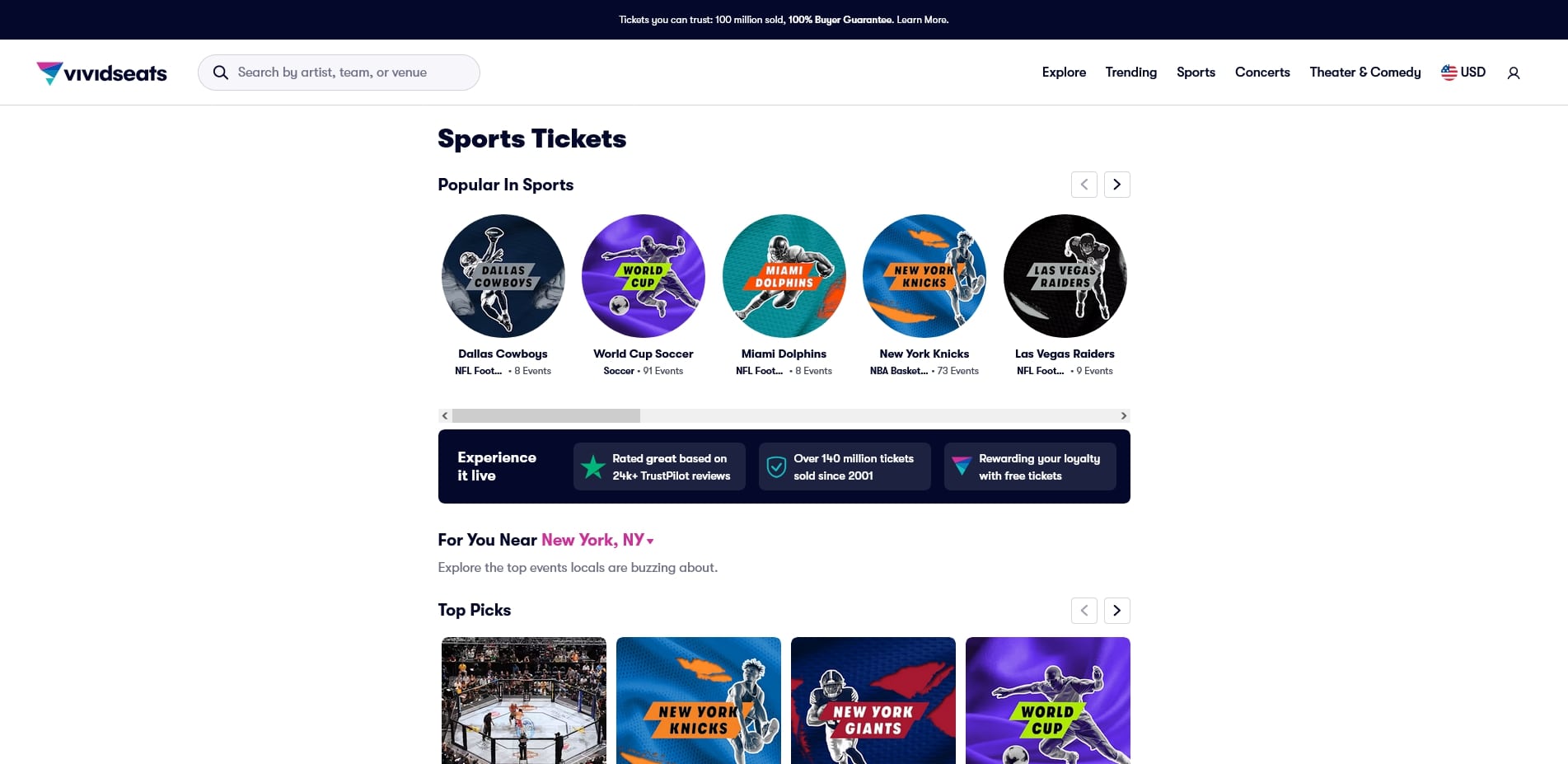Open the New York Giants top pick thumbnail

pyautogui.click(x=873, y=701)
